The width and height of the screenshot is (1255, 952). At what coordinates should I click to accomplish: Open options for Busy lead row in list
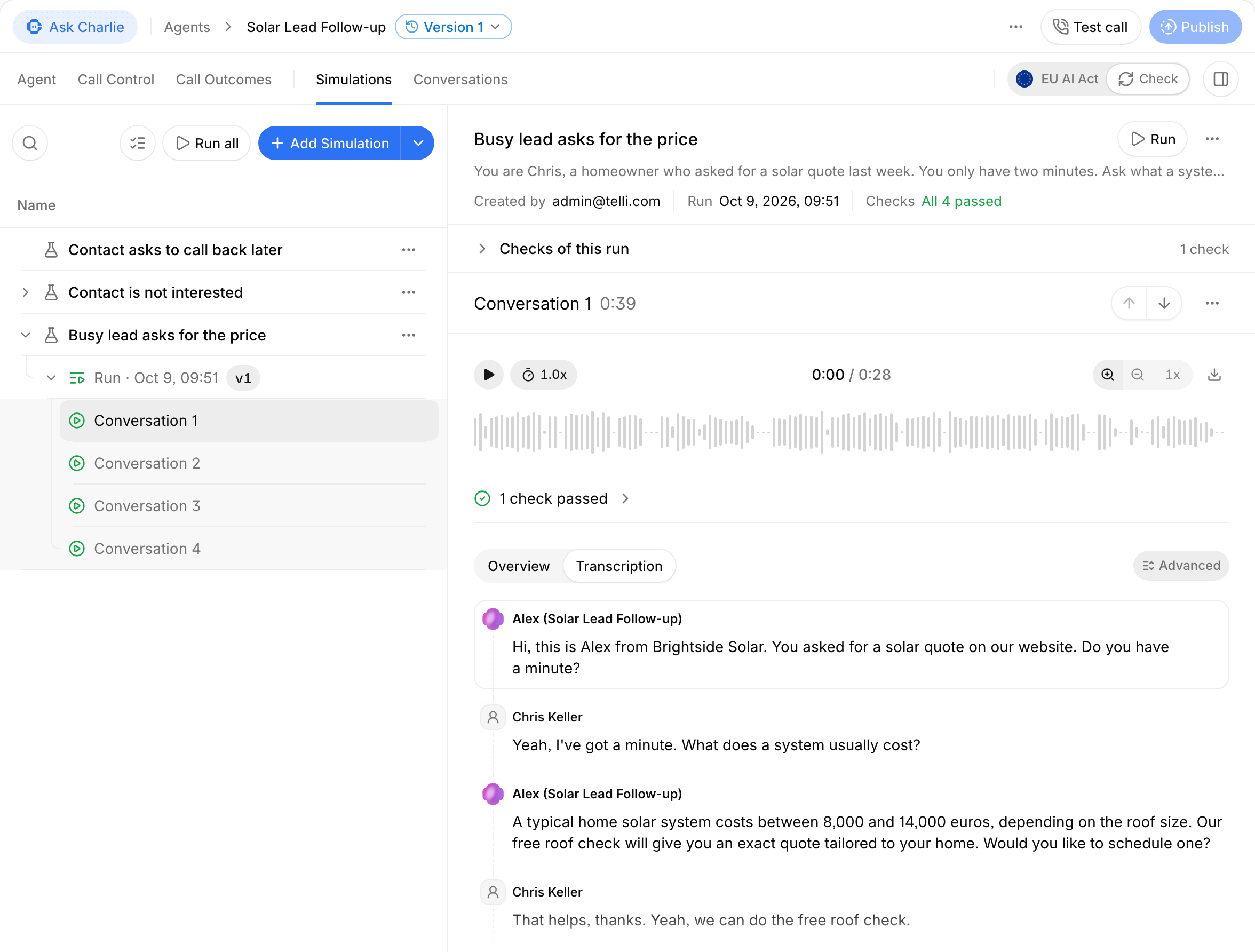(409, 335)
